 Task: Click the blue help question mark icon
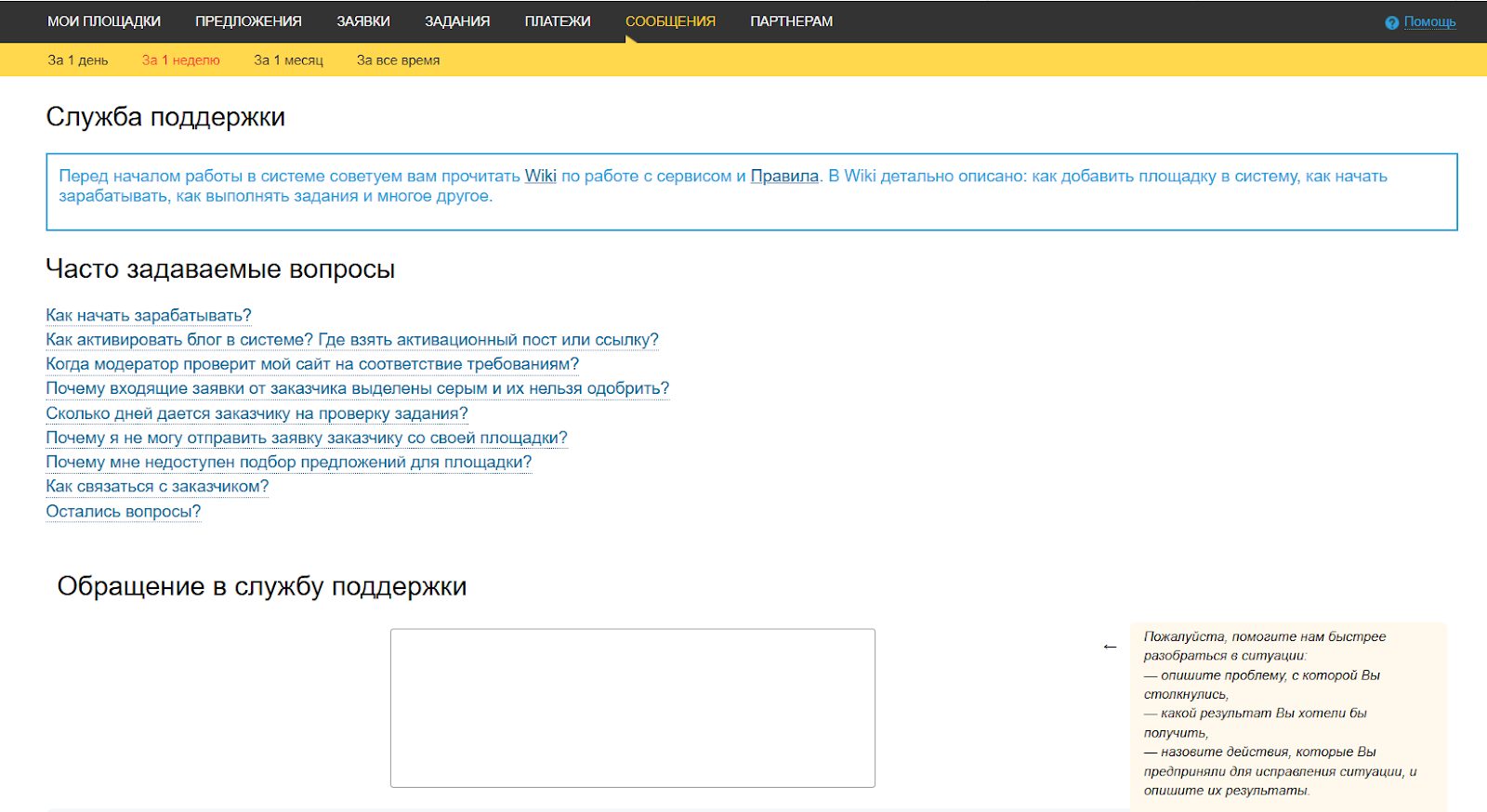(x=1391, y=22)
